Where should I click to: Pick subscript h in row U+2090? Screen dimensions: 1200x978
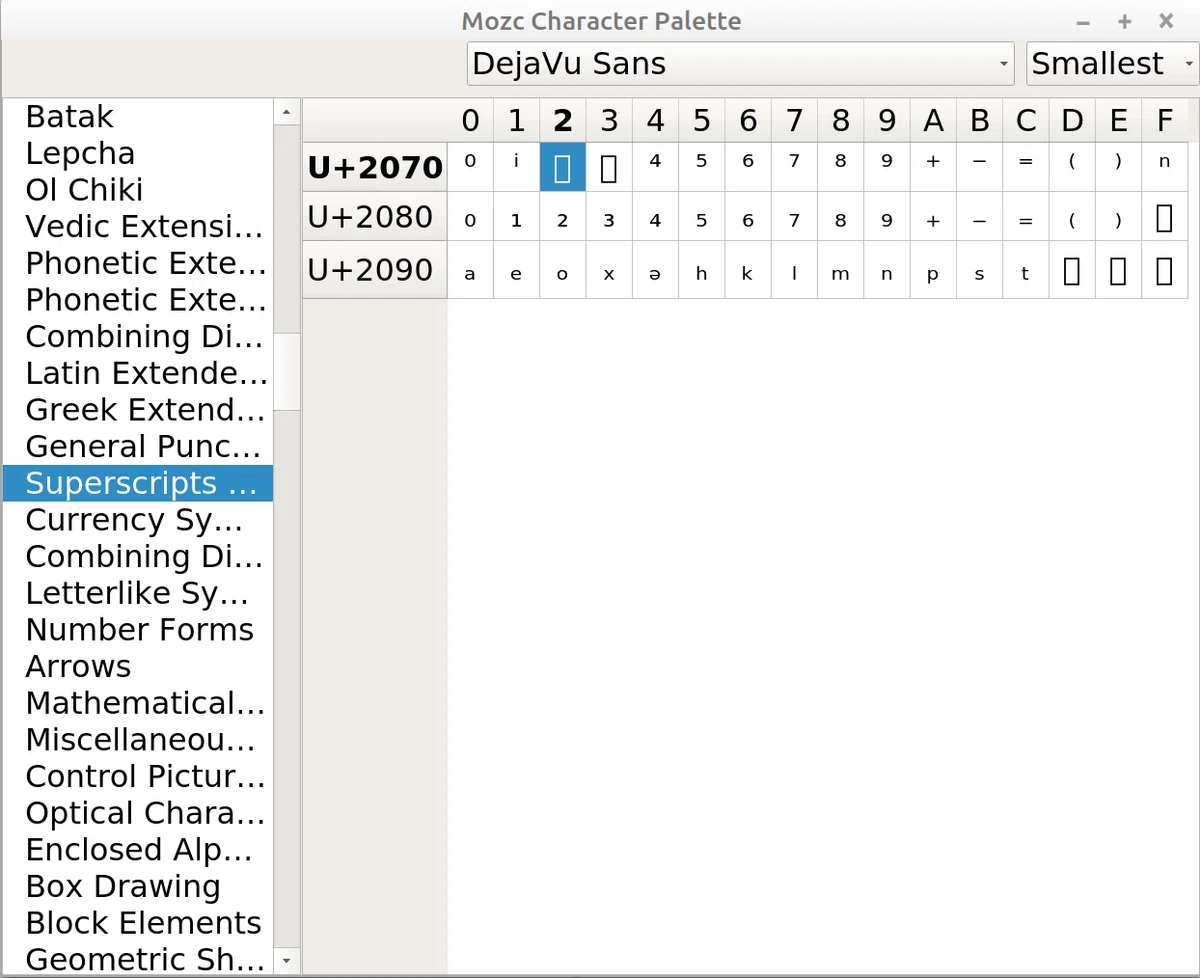(x=701, y=271)
